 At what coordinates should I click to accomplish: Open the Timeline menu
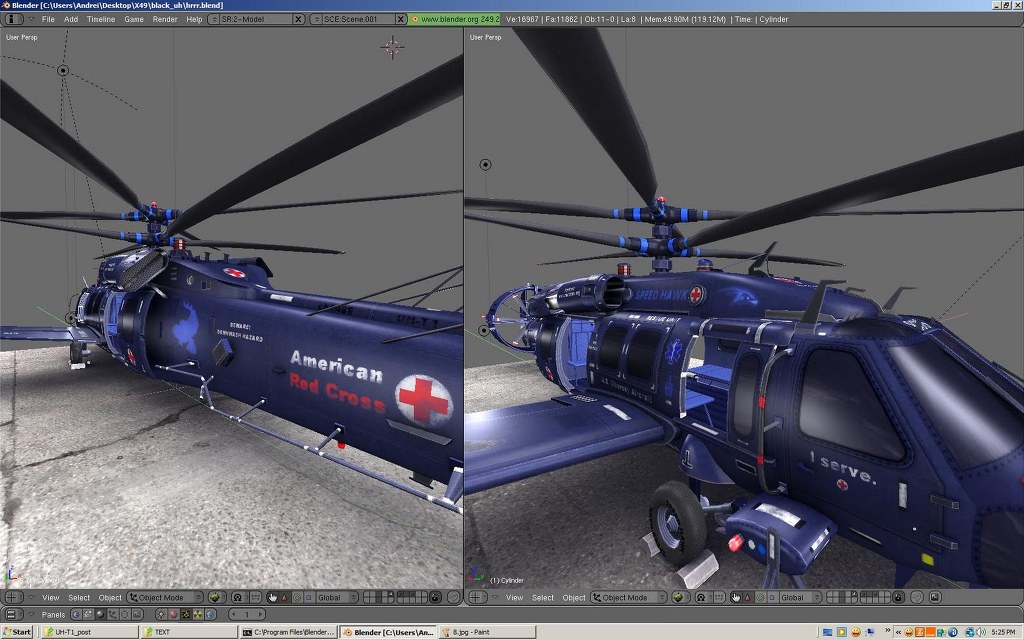tap(101, 19)
